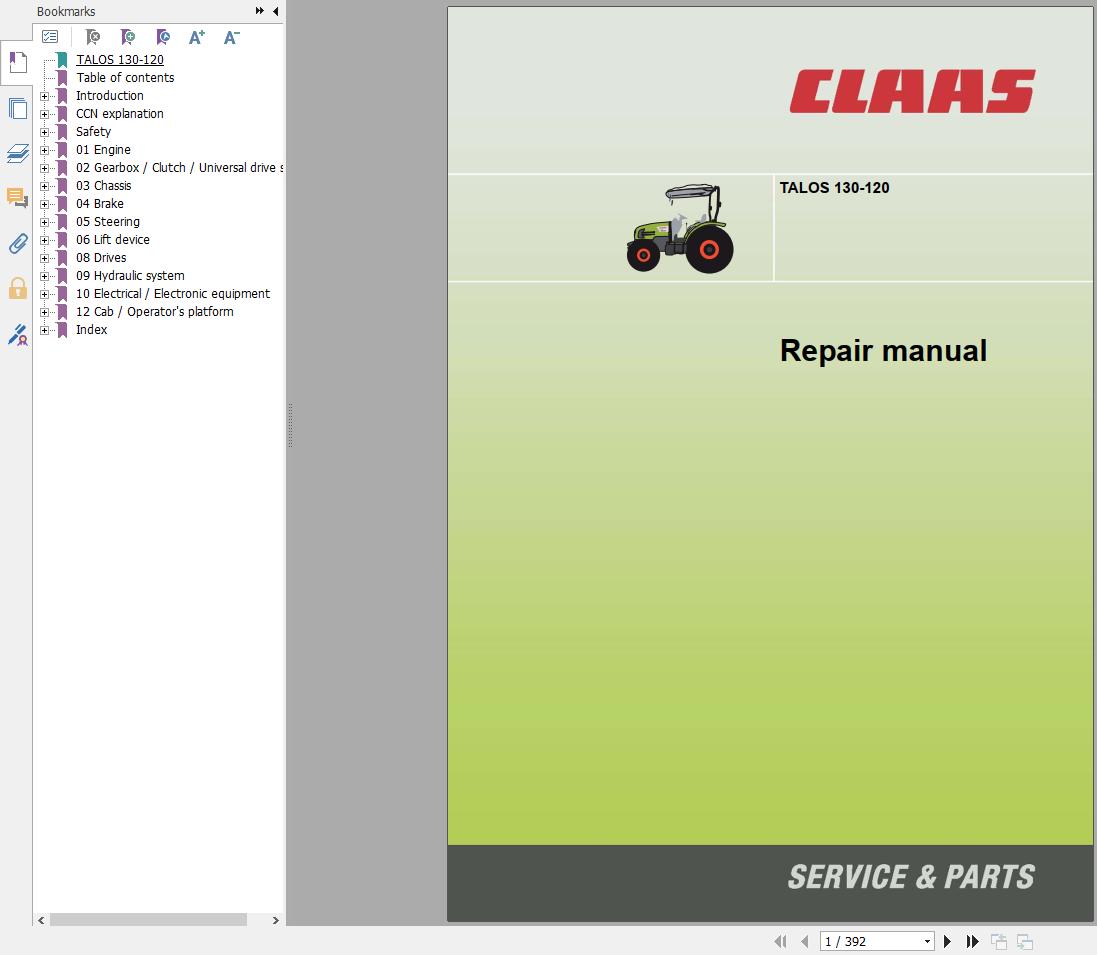Click the bookmarks scrollbar left arrow

tap(41, 920)
